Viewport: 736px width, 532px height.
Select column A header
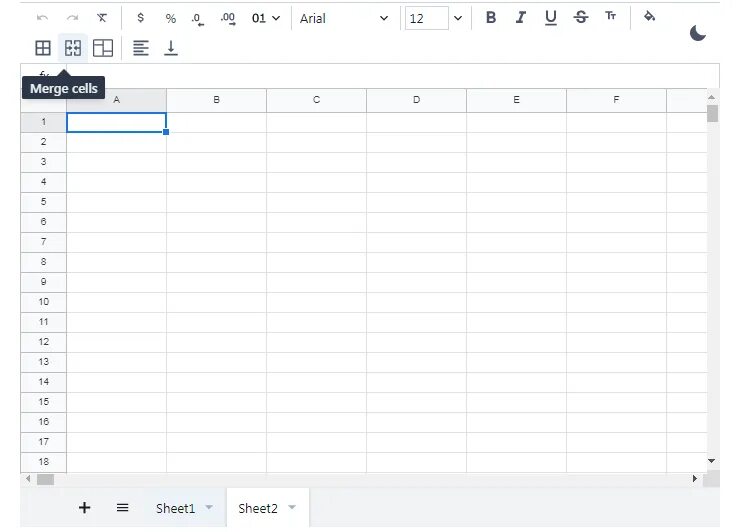coord(116,100)
